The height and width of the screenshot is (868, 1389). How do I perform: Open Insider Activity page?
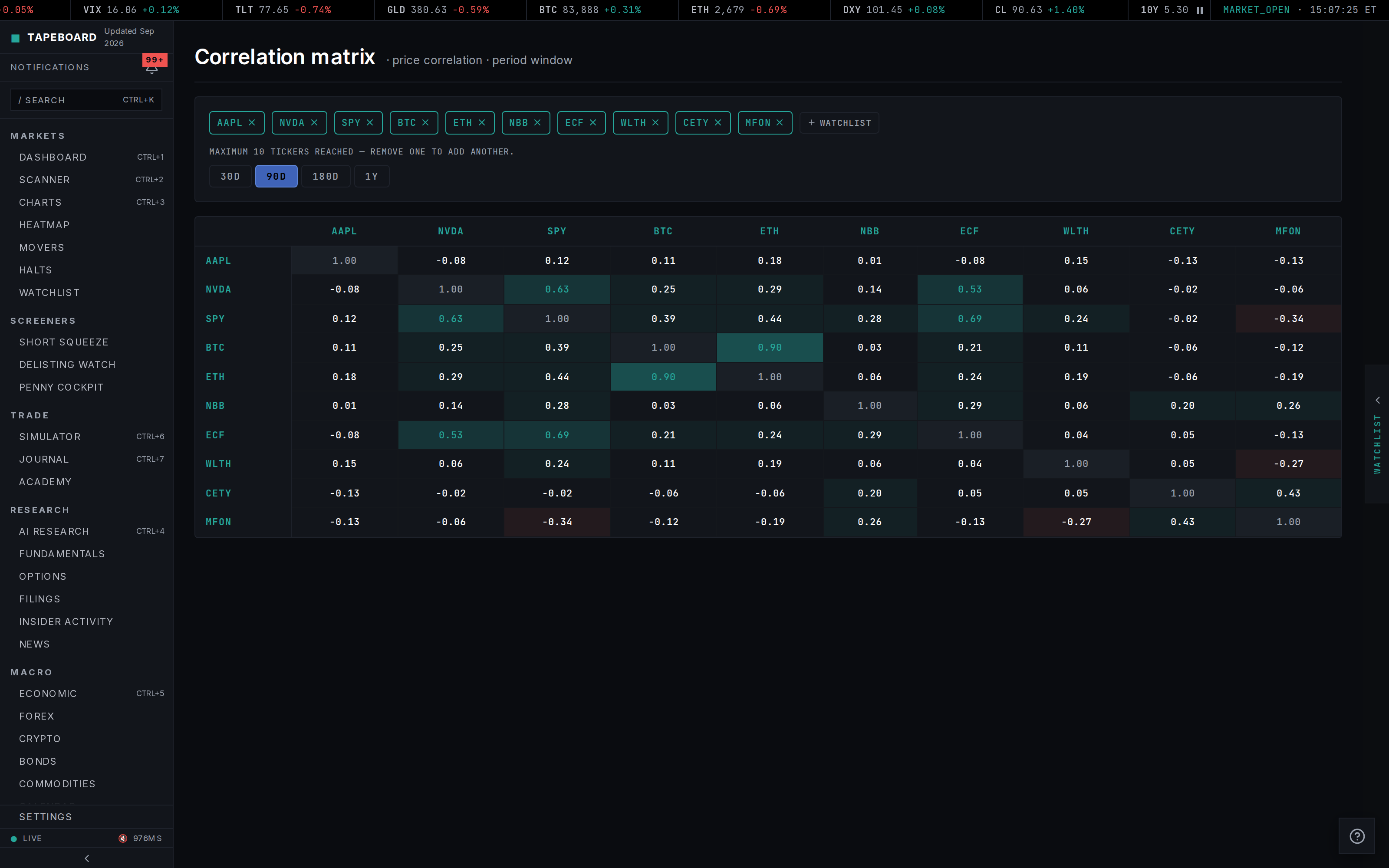[87, 622]
